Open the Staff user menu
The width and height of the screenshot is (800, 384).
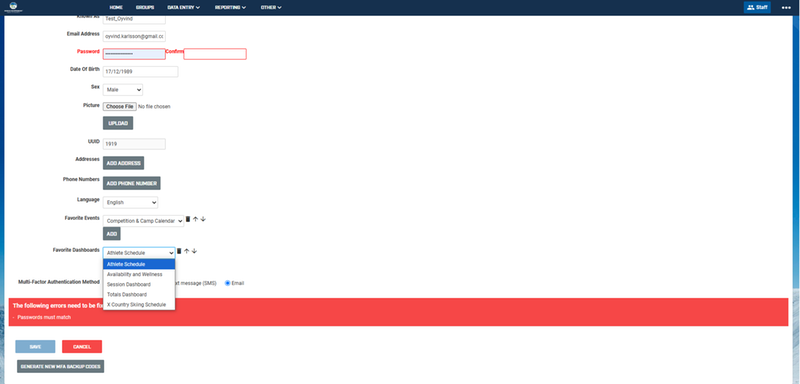(757, 7)
